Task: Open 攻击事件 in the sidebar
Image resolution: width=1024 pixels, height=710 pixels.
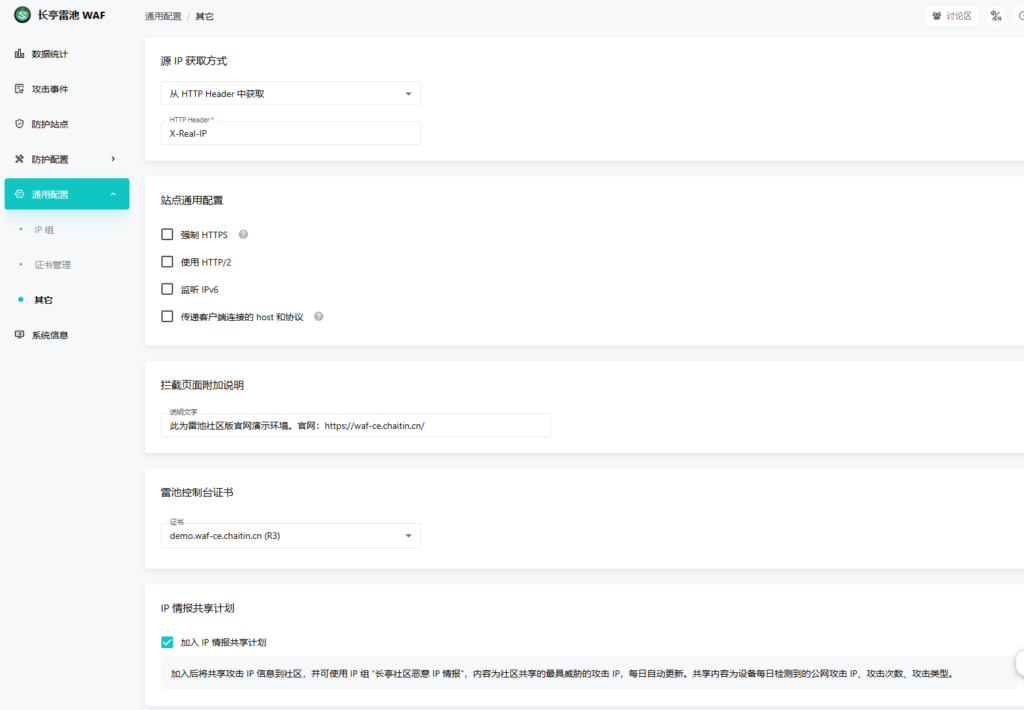Action: point(67,89)
